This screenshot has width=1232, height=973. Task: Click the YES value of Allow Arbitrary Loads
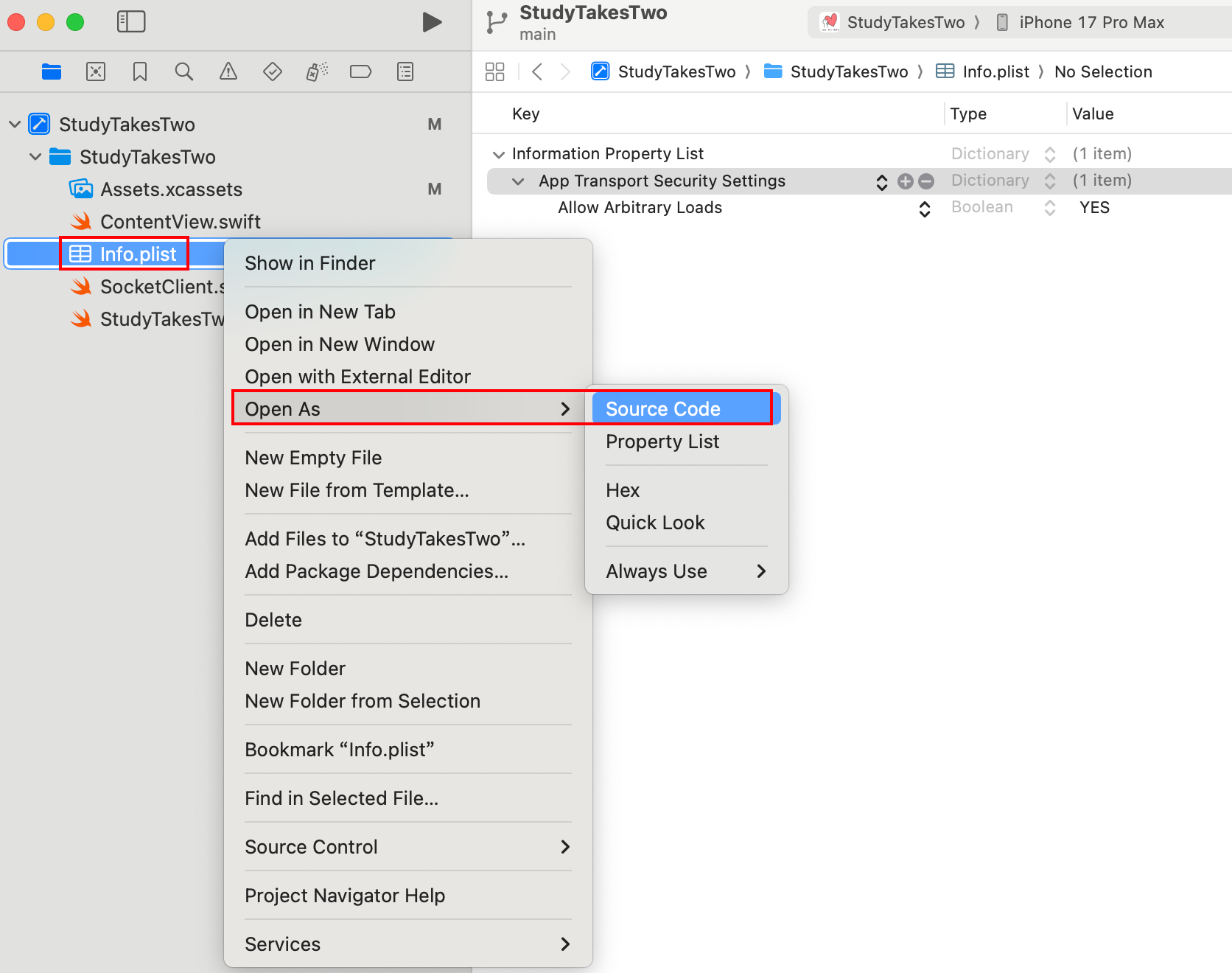(x=1095, y=208)
